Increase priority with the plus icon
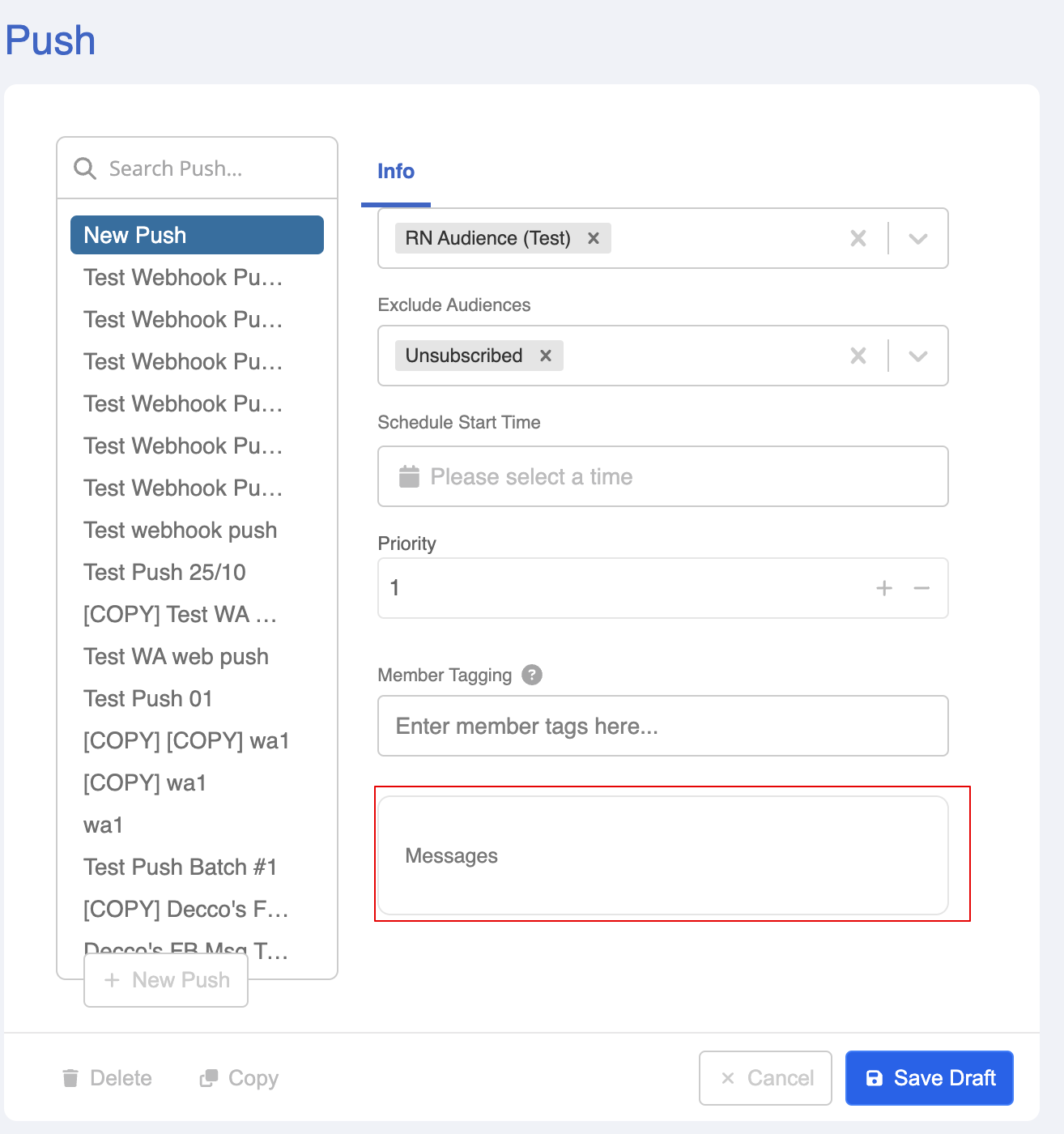 pyautogui.click(x=884, y=588)
